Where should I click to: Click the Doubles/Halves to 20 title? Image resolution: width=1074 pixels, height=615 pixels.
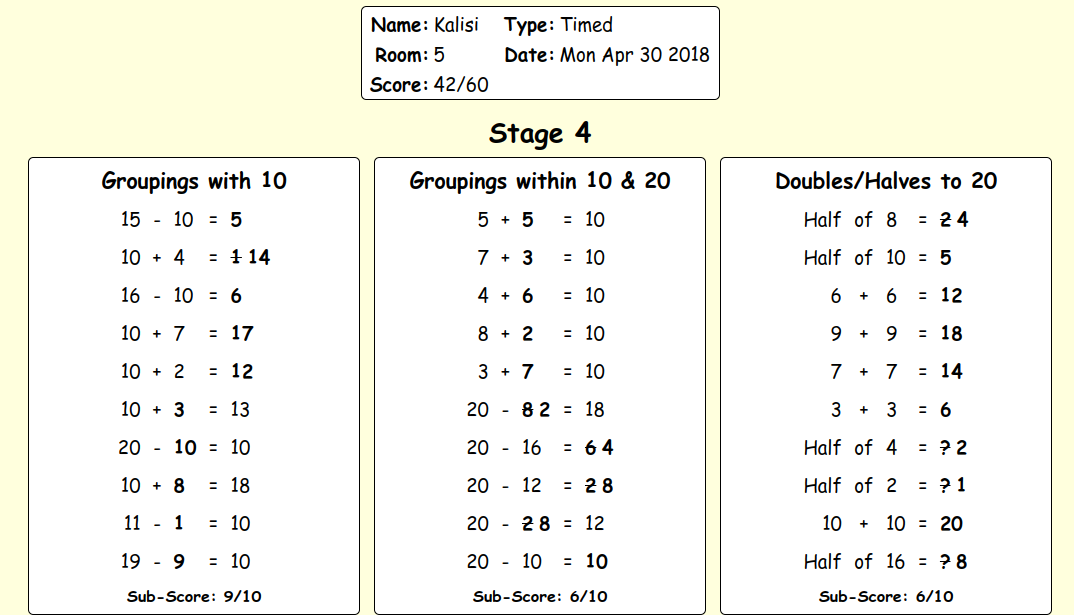(x=886, y=181)
